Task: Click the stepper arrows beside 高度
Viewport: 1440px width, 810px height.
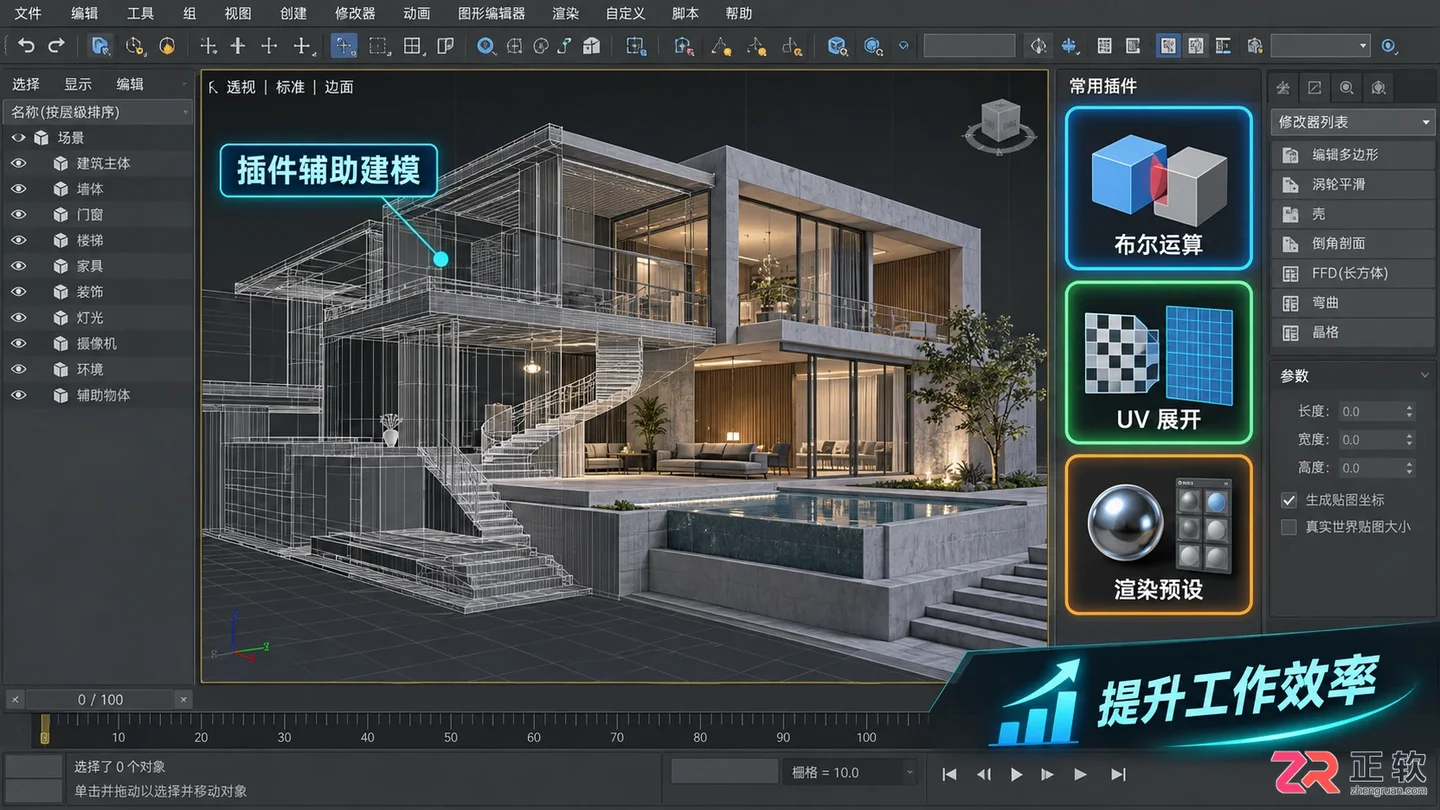Action: click(x=1409, y=468)
